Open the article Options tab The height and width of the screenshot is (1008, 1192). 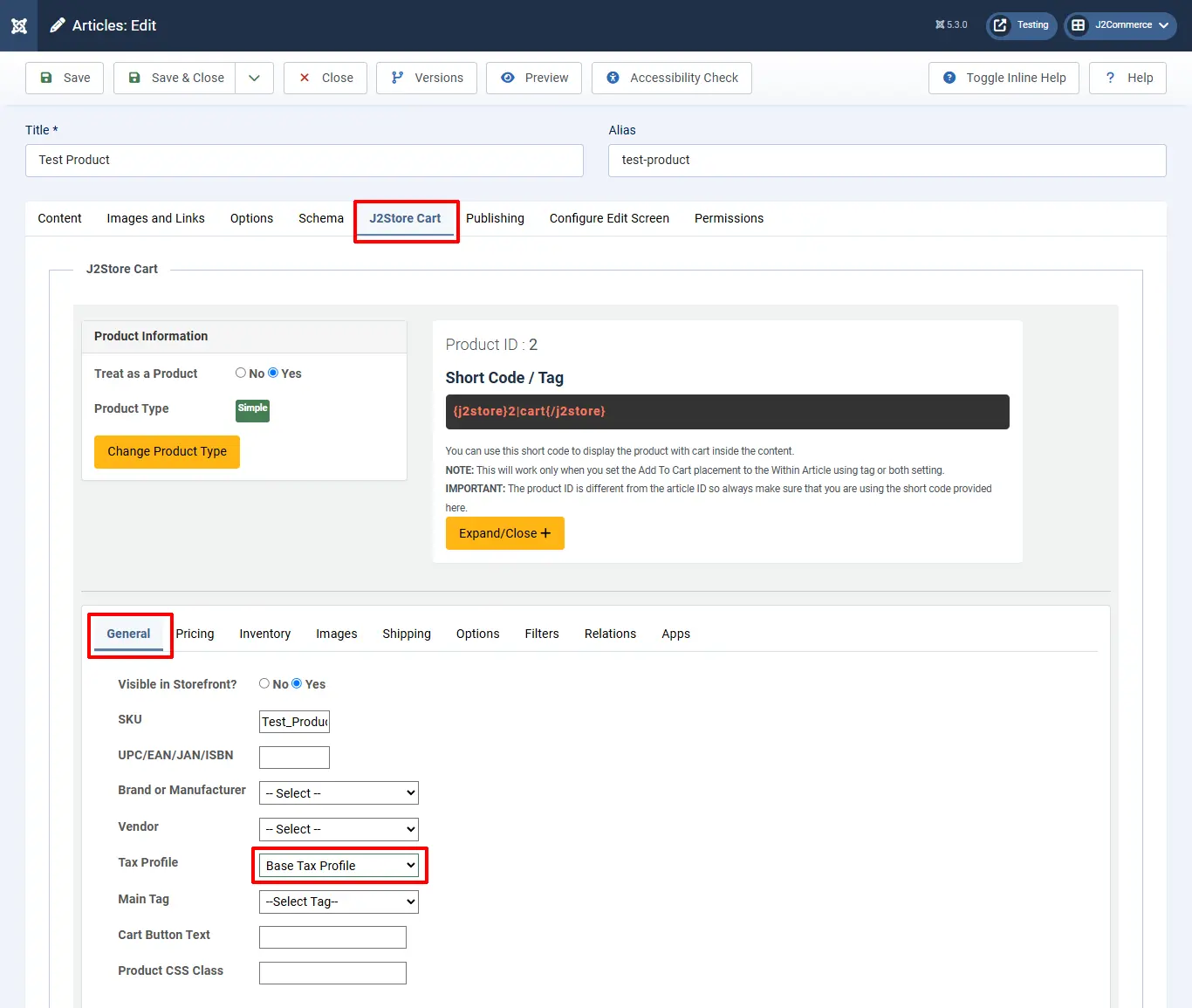[x=251, y=218]
